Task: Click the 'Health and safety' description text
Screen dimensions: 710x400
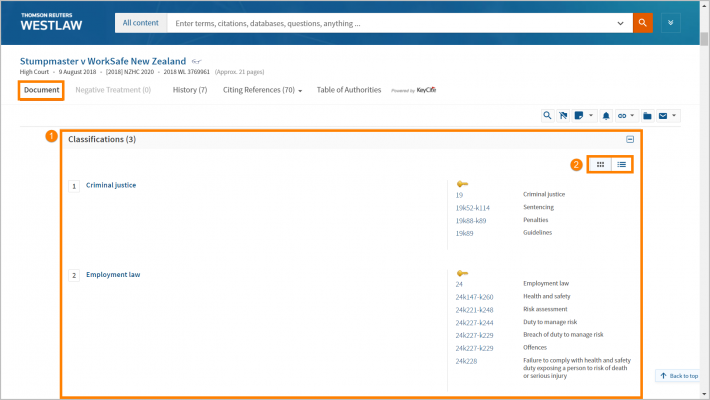Action: point(547,296)
